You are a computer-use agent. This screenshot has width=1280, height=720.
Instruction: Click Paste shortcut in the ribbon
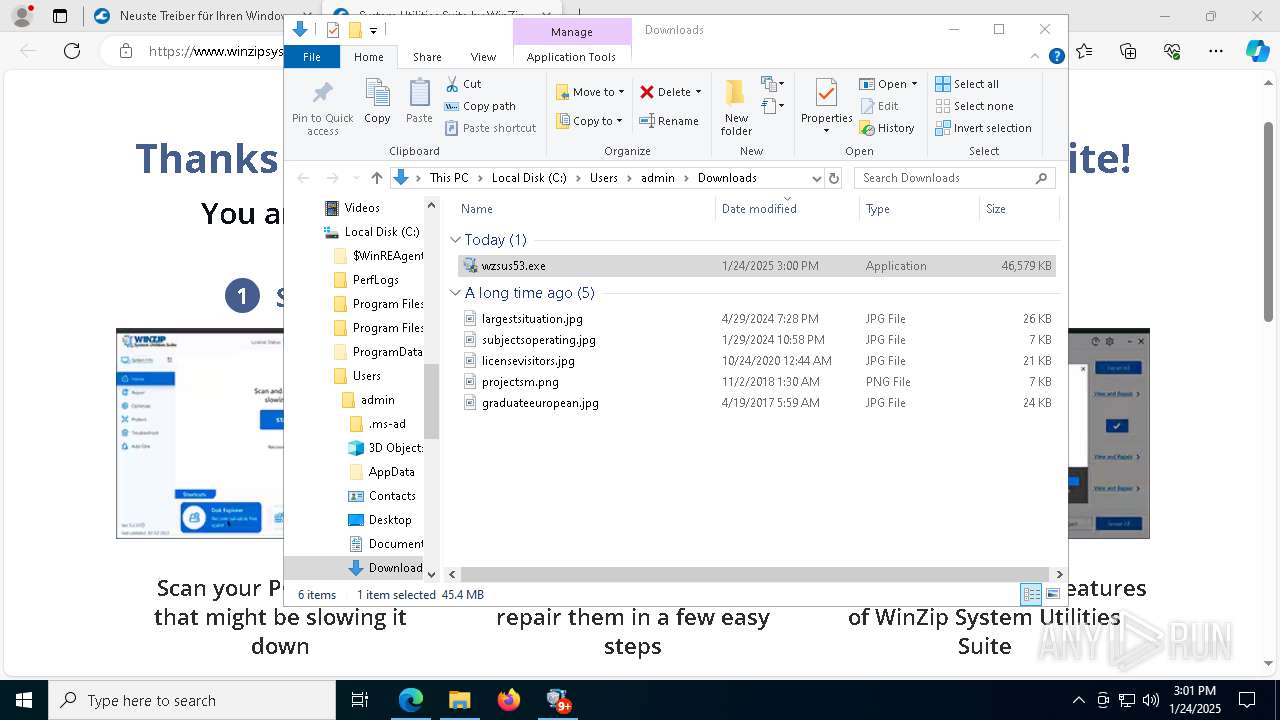pos(490,128)
